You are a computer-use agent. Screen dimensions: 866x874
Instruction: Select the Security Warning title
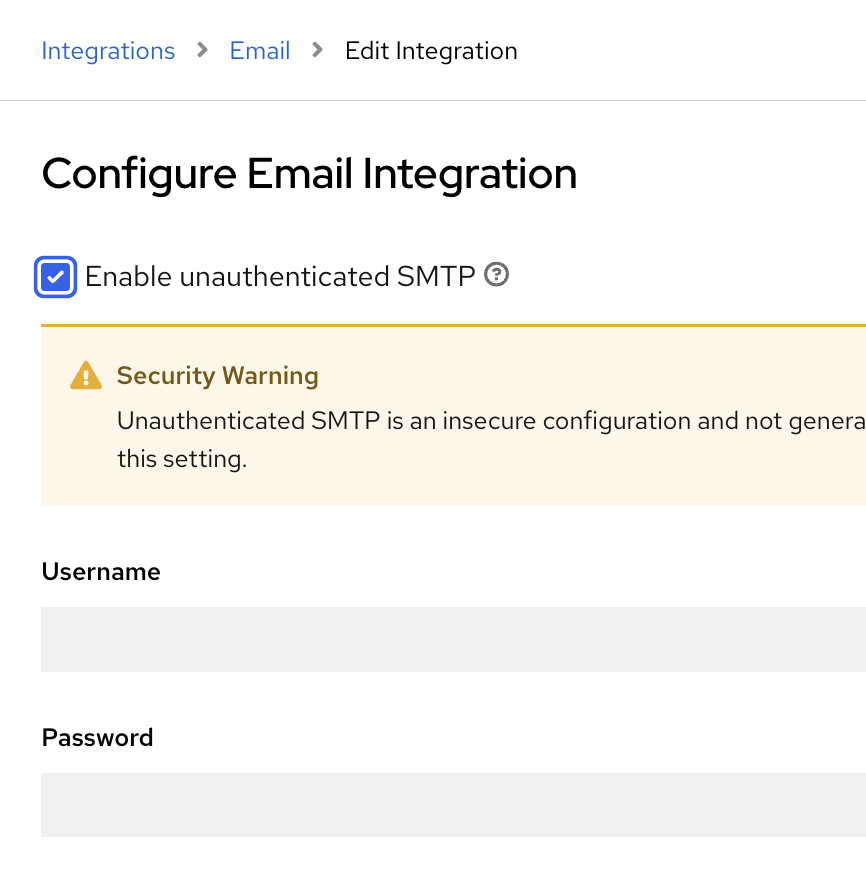[217, 376]
